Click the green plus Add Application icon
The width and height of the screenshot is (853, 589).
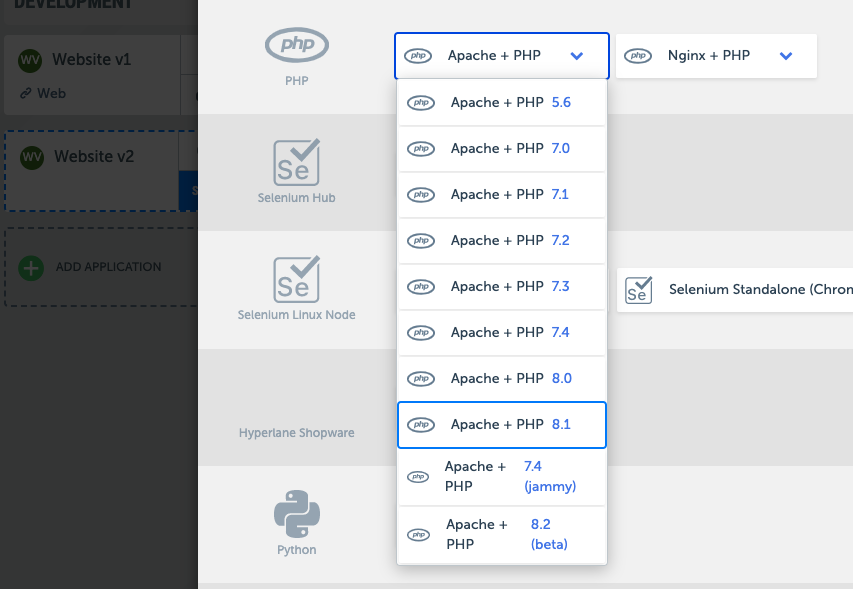(32, 267)
